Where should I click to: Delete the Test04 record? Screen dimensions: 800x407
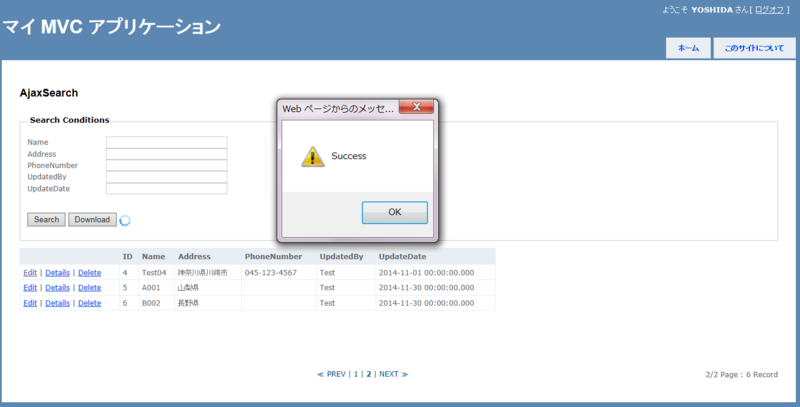89,273
